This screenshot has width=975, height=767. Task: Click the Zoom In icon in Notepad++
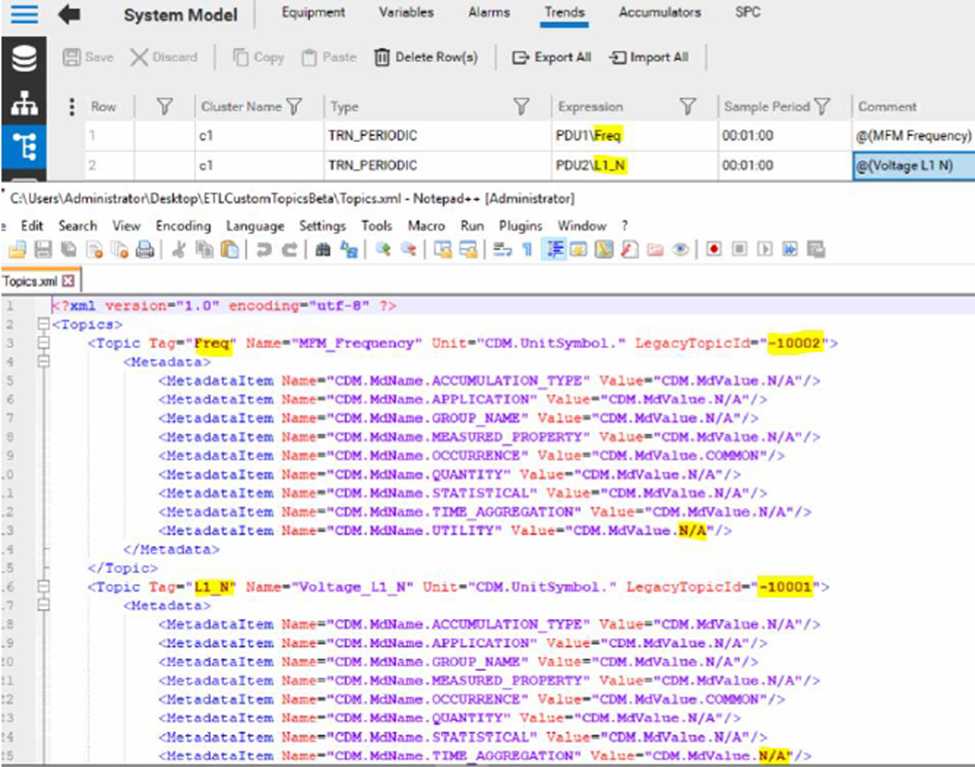click(x=383, y=250)
